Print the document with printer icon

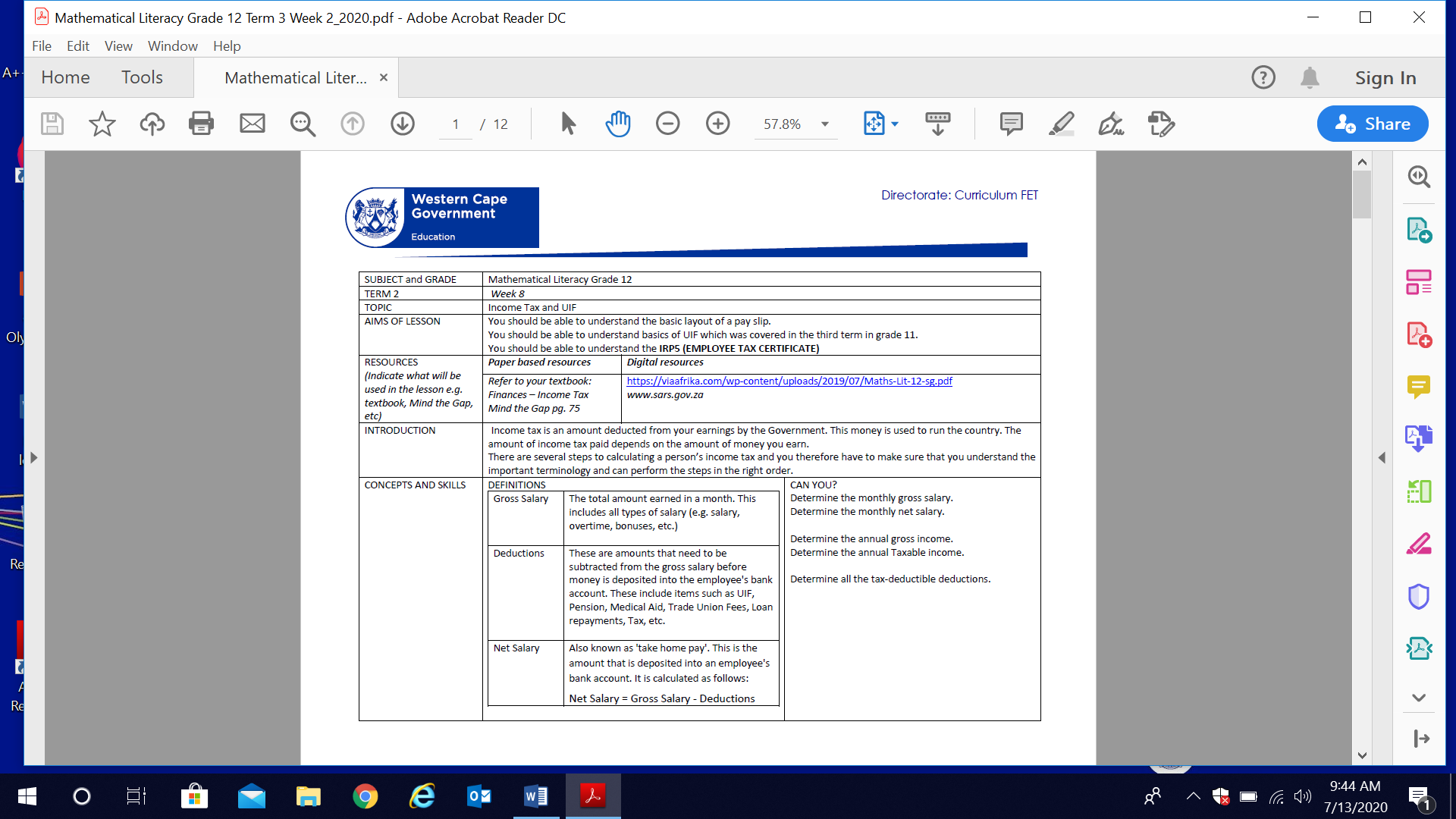pos(201,124)
